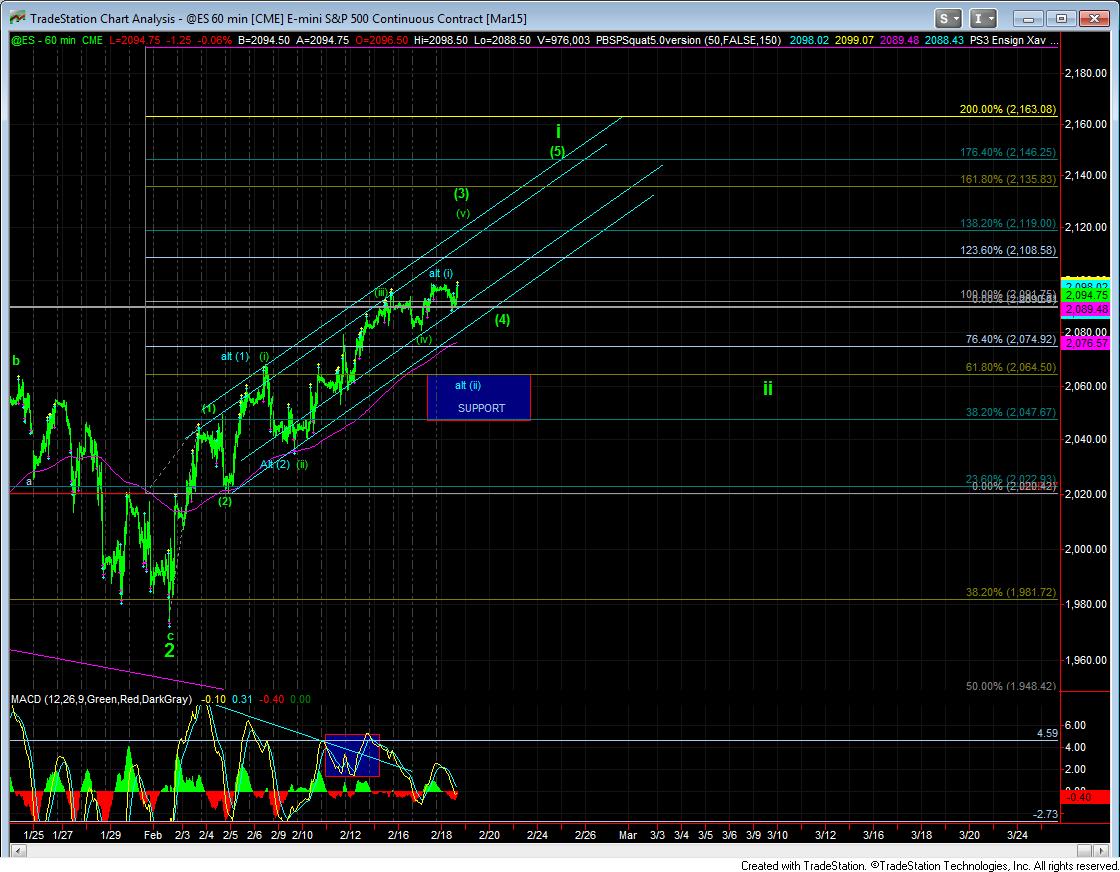
Task: Click the -2.73 MACD level label
Action: click(x=1045, y=814)
